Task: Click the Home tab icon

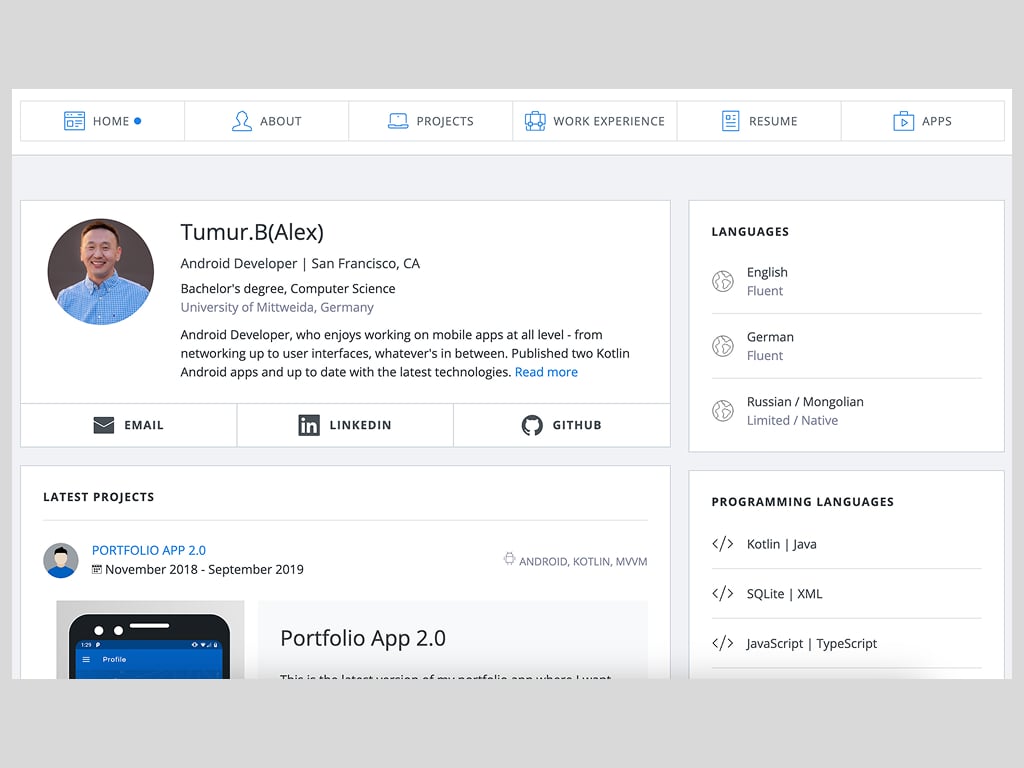Action: (74, 120)
